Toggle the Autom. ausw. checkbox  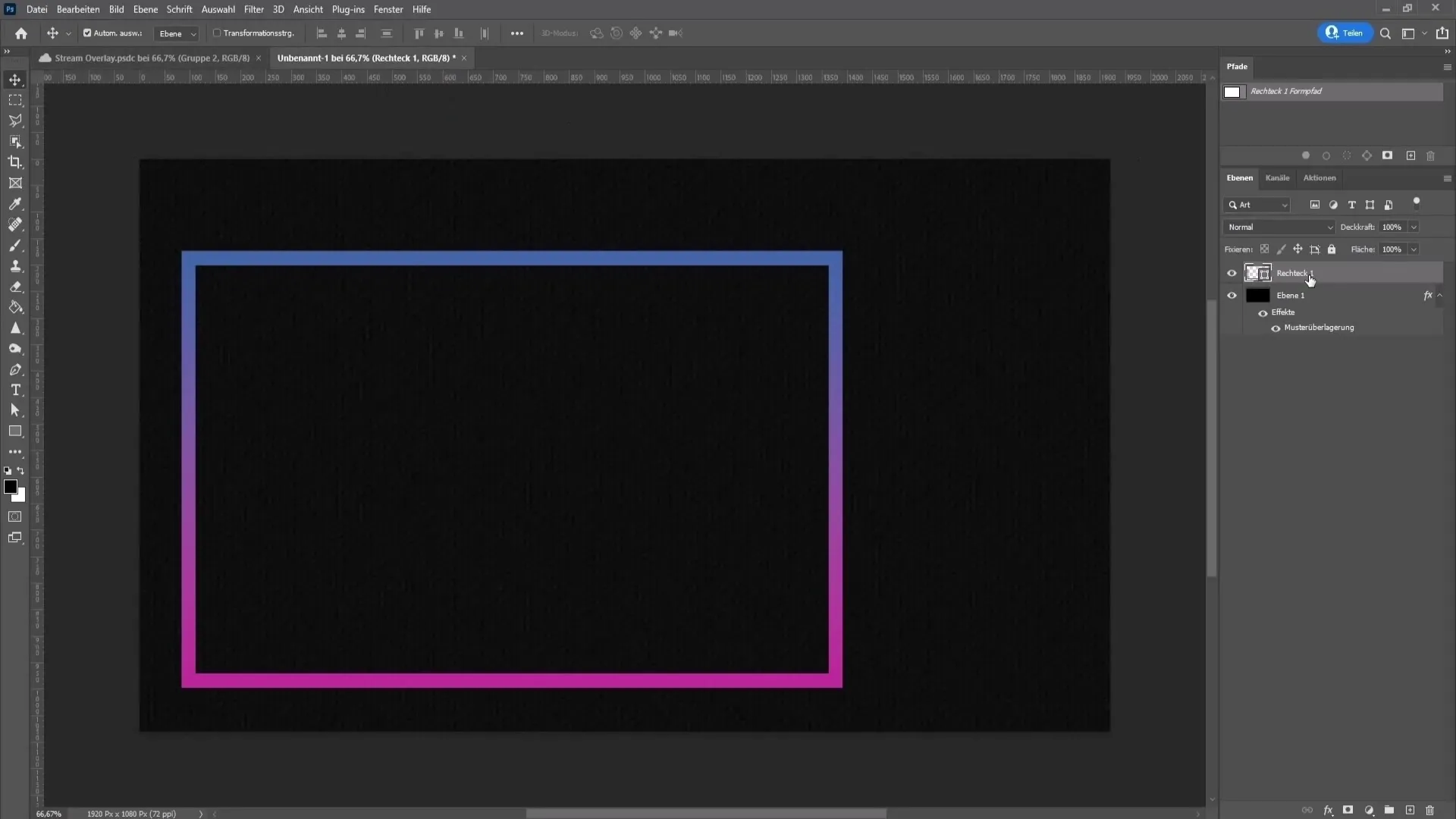[x=87, y=33]
